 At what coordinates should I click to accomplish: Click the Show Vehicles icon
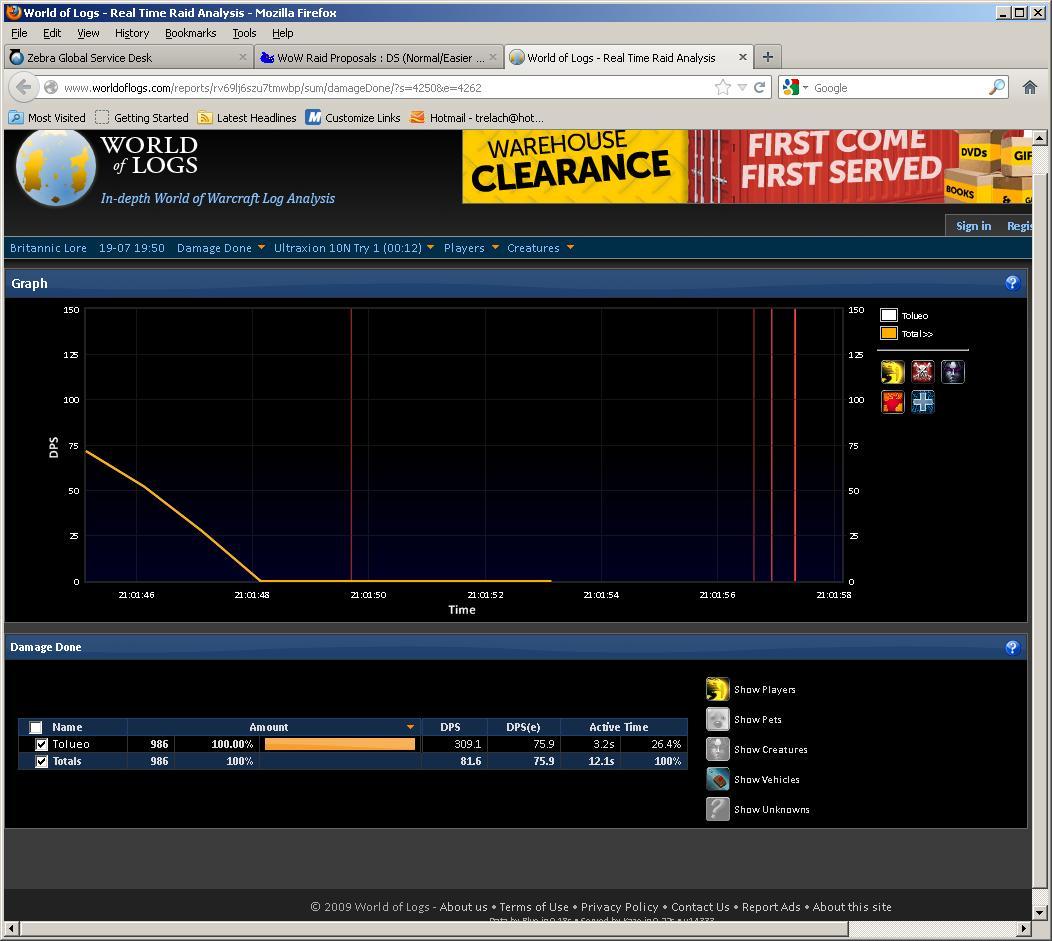pyautogui.click(x=718, y=779)
